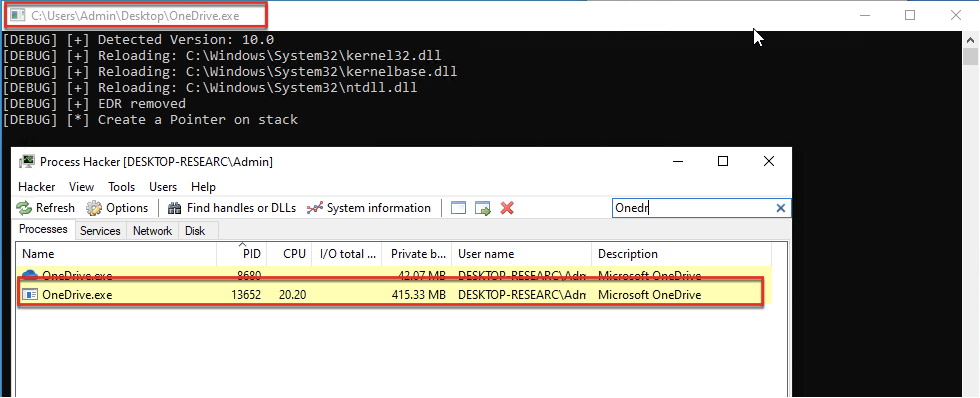Click the 20.20 CPU value
The image size is (980, 398).
pyautogui.click(x=292, y=295)
